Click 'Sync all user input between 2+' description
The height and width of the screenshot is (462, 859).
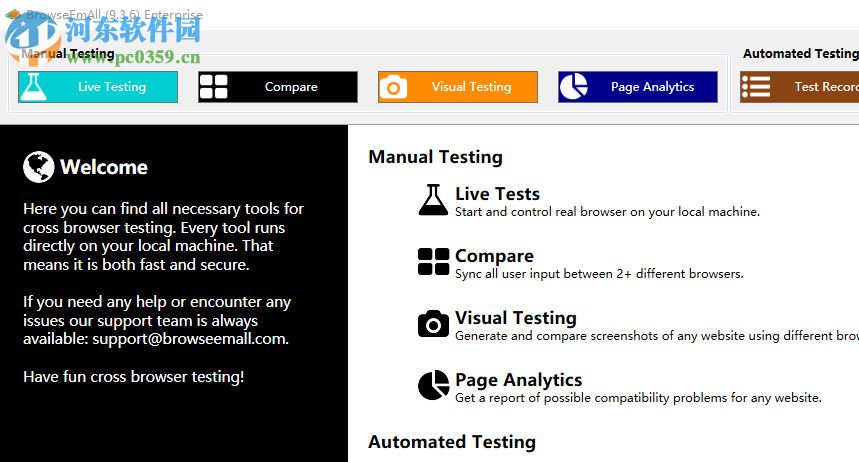point(599,273)
